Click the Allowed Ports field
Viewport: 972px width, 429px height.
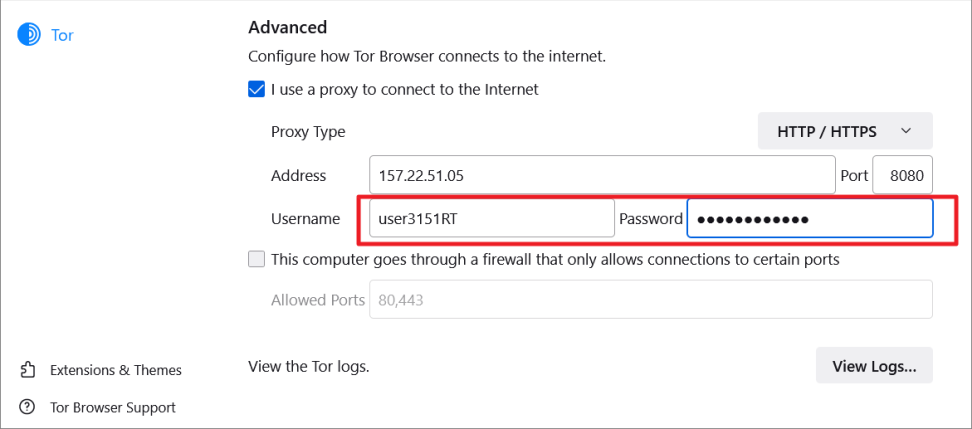[x=651, y=299]
